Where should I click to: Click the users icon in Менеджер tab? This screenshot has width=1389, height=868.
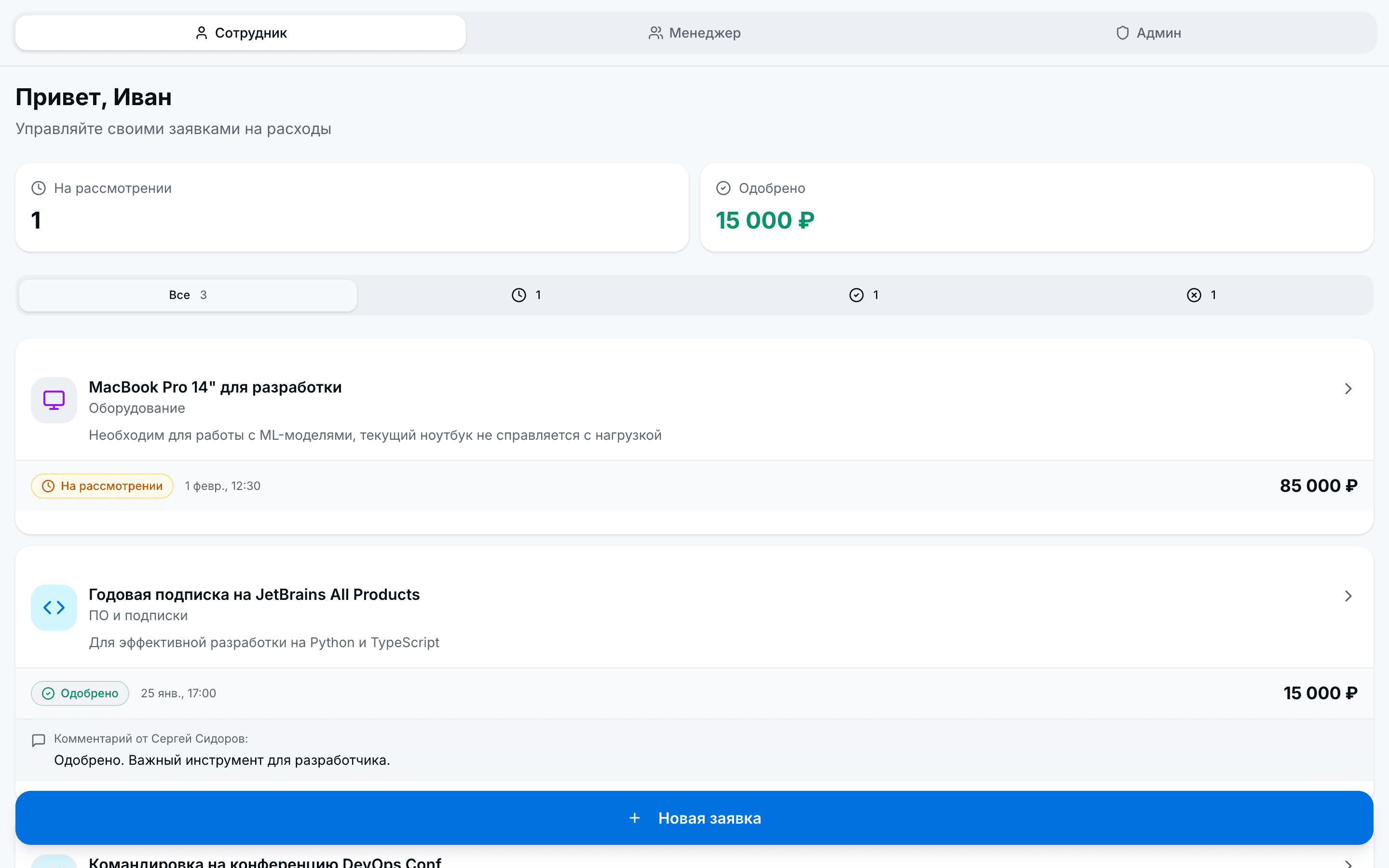[655, 33]
